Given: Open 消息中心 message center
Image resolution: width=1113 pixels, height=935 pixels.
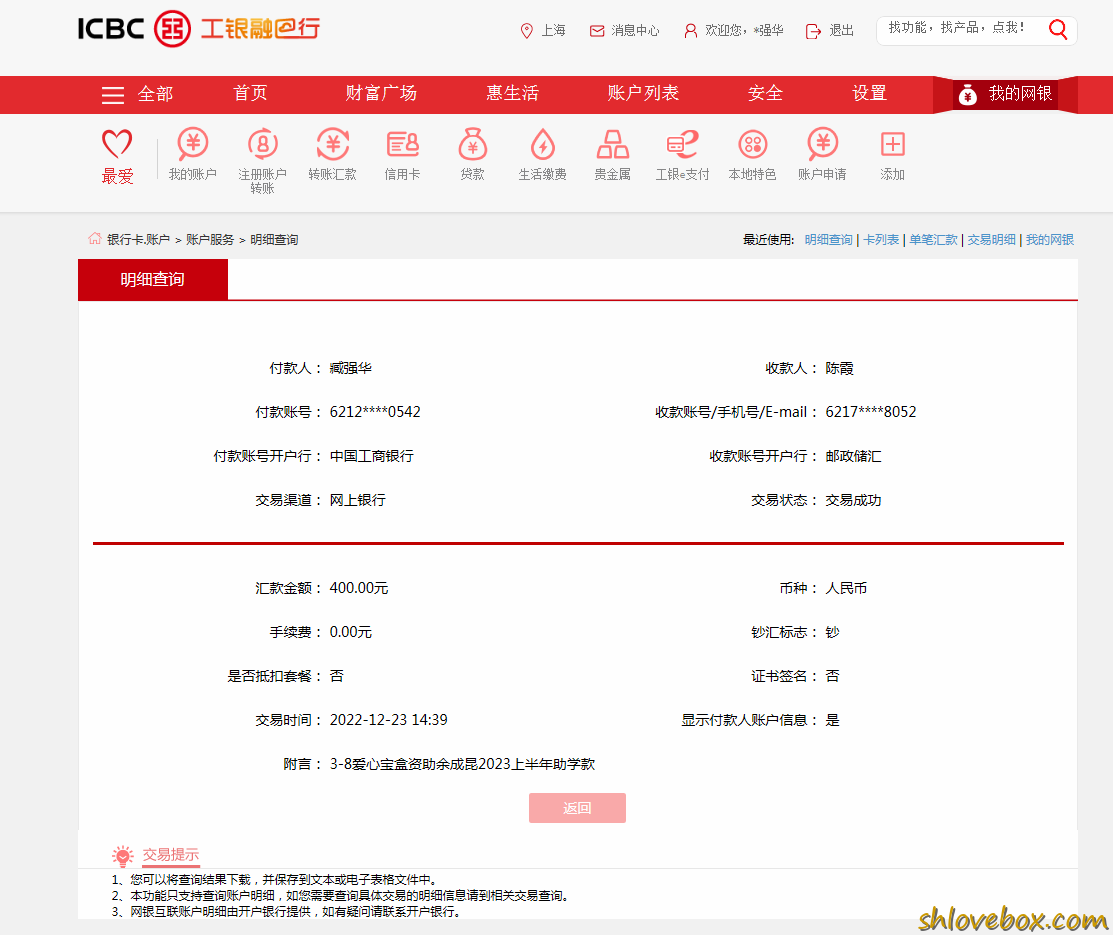Looking at the screenshot, I should pos(625,31).
